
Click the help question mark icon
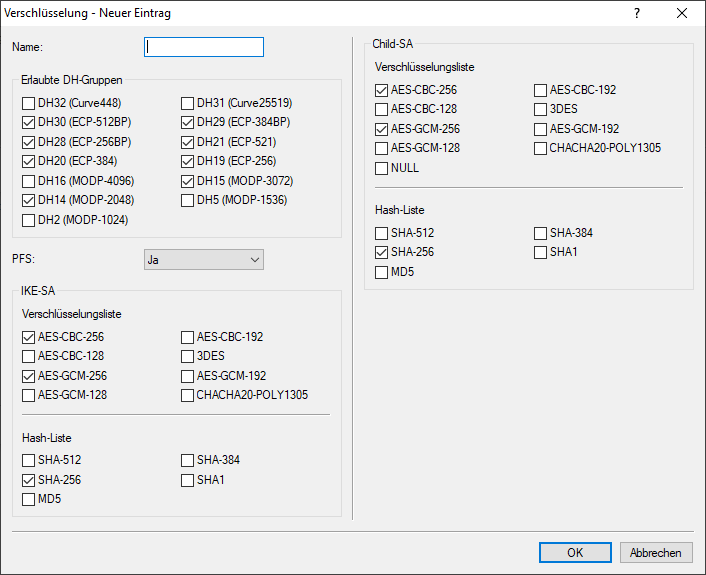(x=637, y=14)
